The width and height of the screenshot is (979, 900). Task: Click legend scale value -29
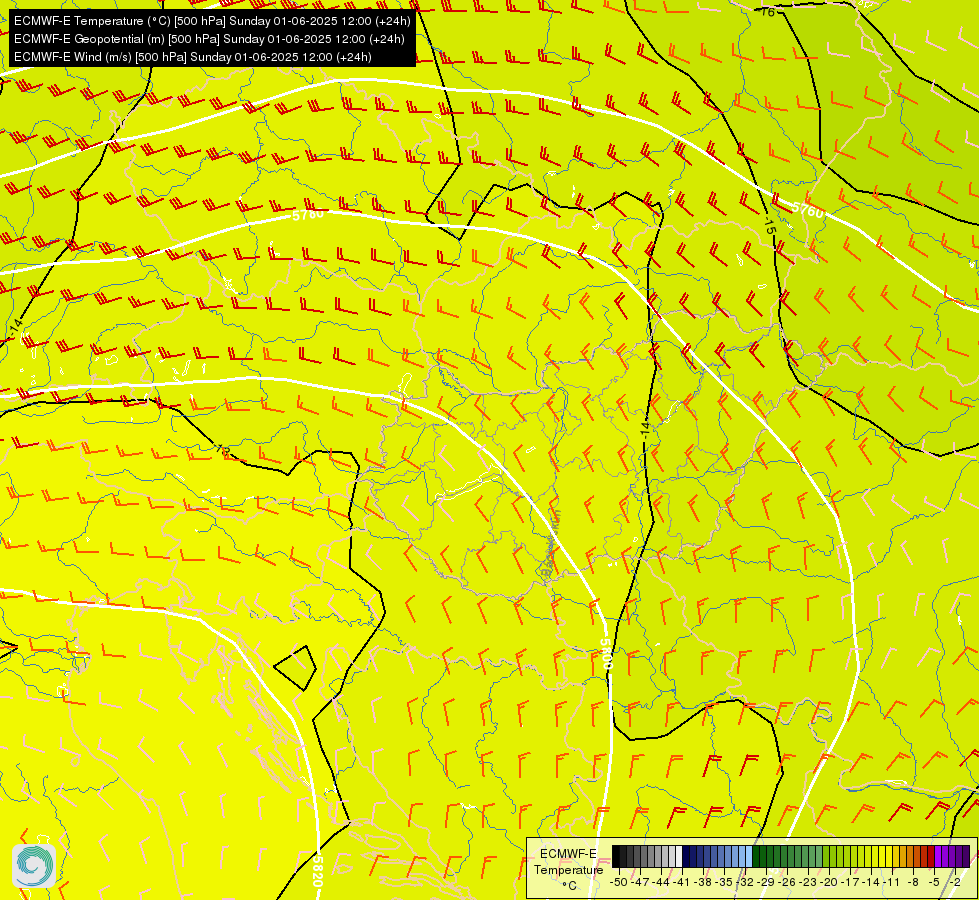tap(766, 882)
